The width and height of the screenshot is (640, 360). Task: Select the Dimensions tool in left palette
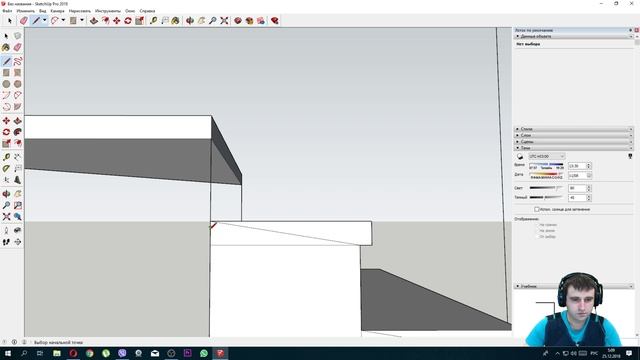point(17,157)
